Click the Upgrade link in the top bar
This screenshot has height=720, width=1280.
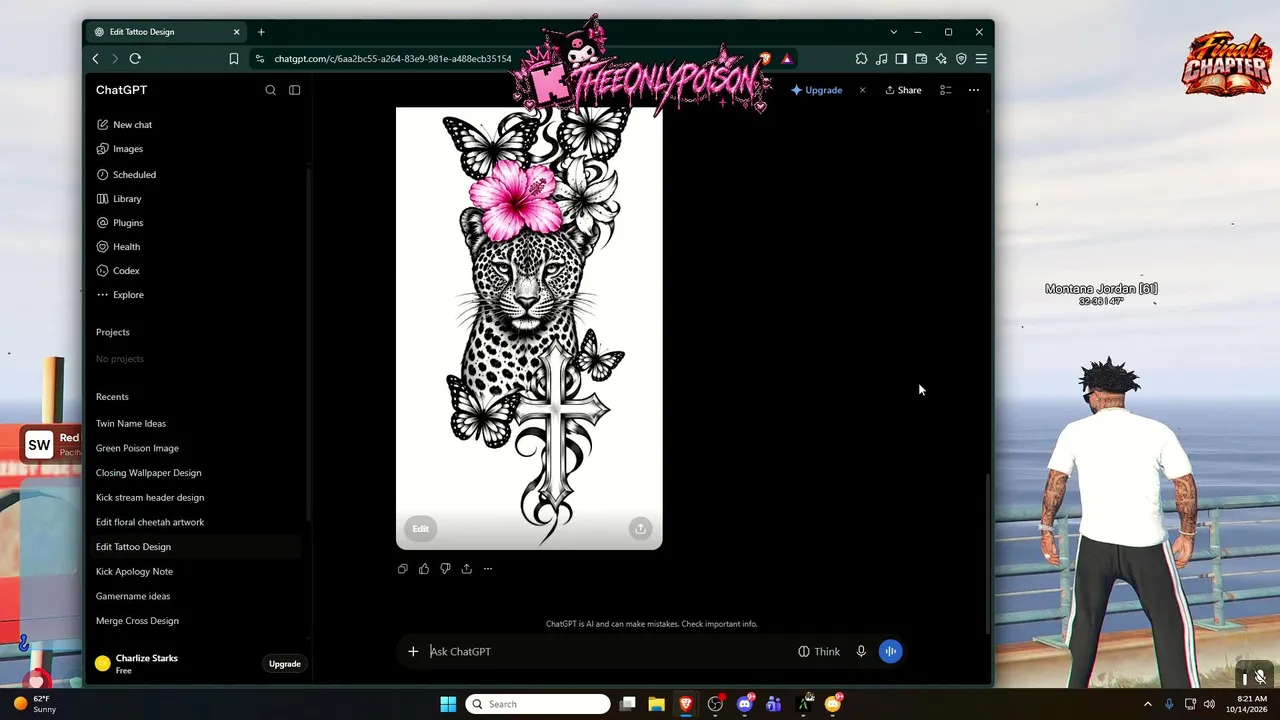[x=817, y=90]
